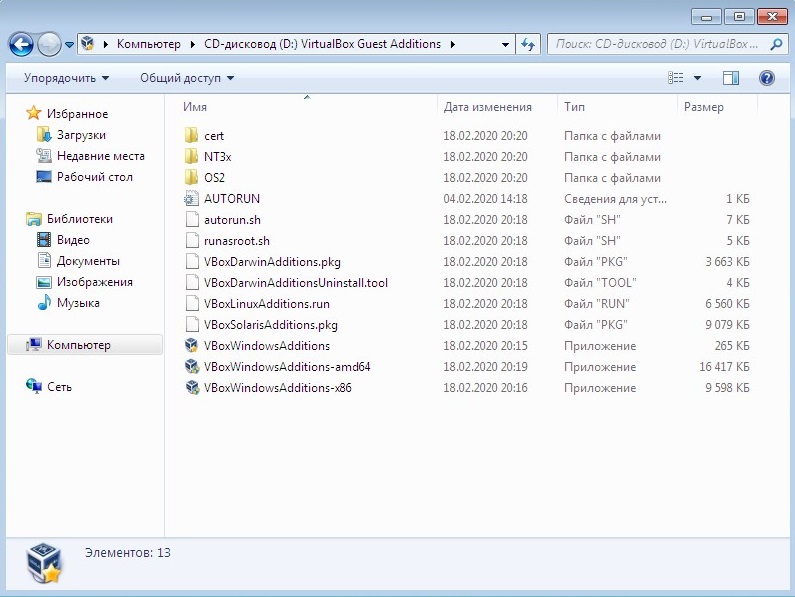Image resolution: width=795 pixels, height=597 pixels.
Task: Toggle the preview pane icon
Action: (731, 78)
